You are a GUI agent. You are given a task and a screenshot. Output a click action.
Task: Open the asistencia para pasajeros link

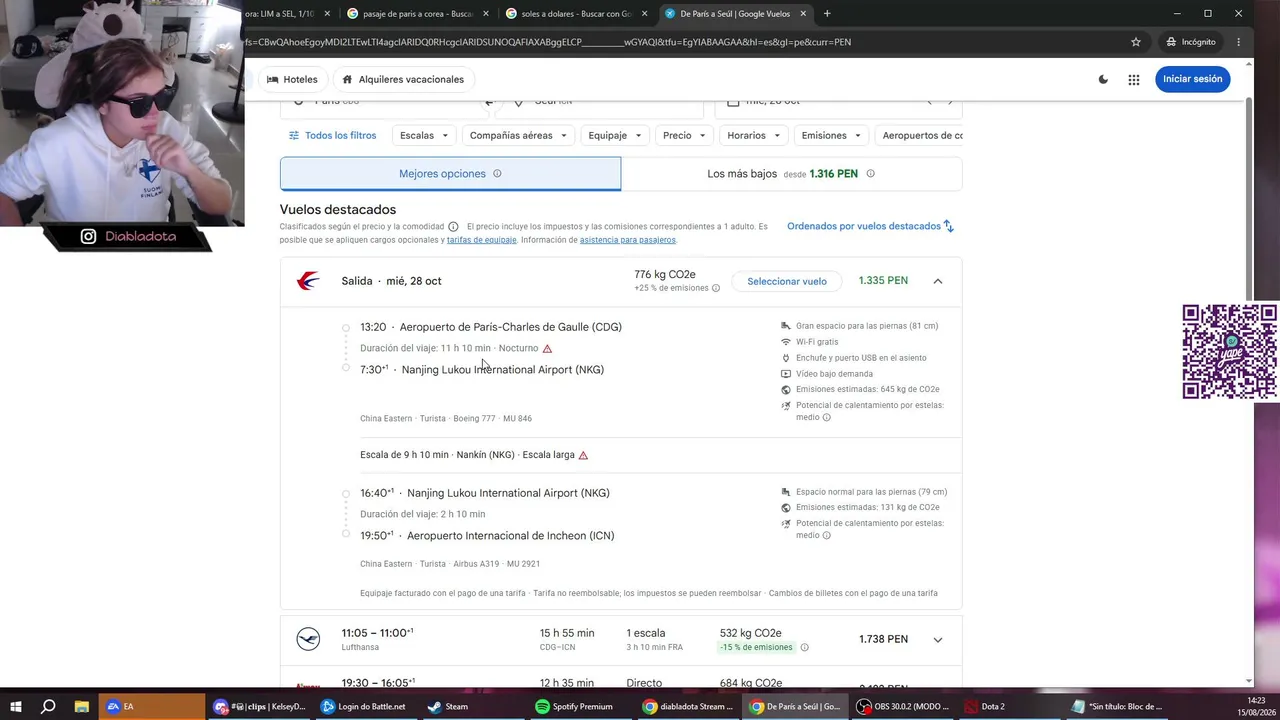pyautogui.click(x=628, y=240)
